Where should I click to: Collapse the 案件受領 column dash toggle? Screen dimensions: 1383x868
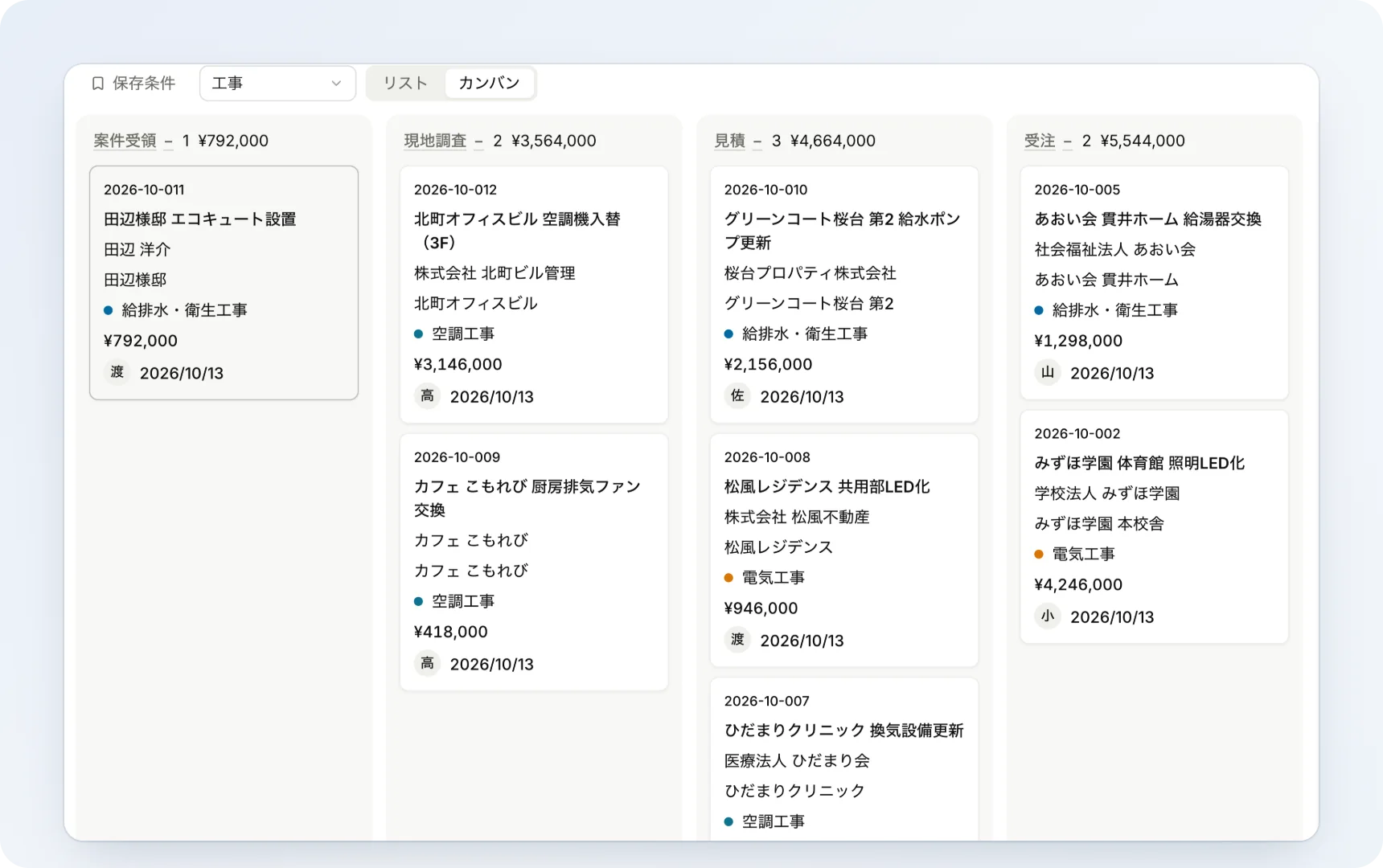pyautogui.click(x=169, y=141)
